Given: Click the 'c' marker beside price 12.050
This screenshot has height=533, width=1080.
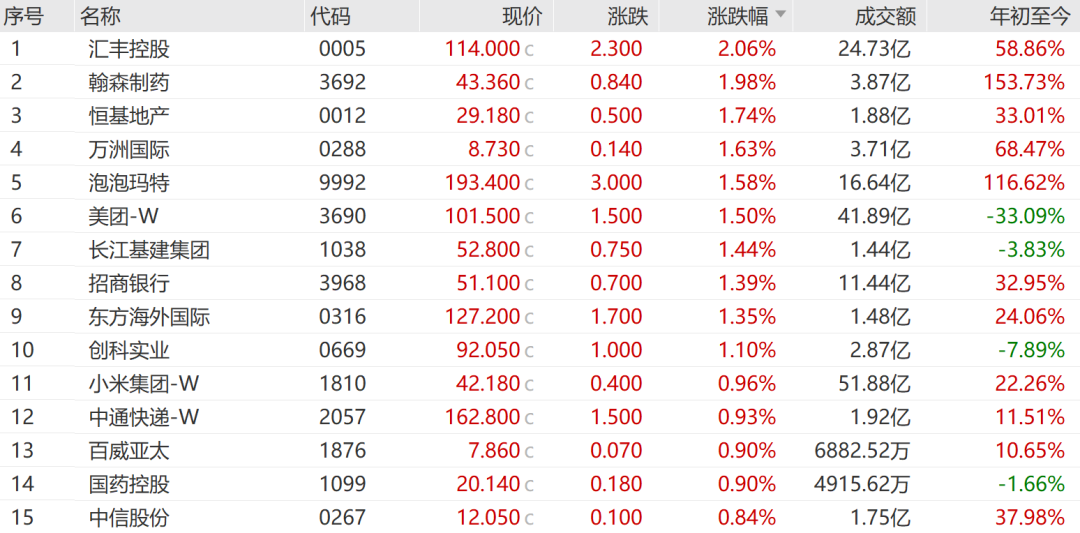Looking at the screenshot, I should [529, 518].
